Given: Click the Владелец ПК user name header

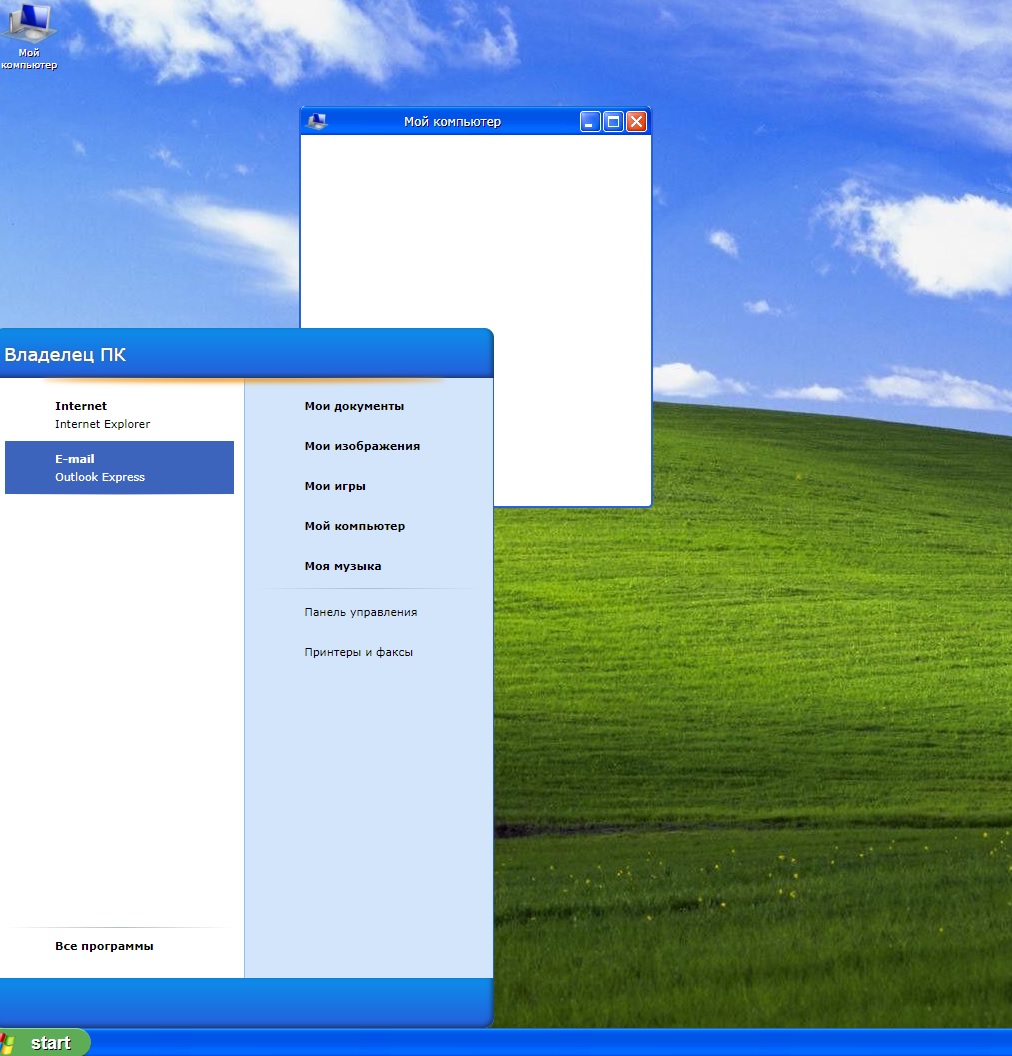Looking at the screenshot, I should 65,355.
